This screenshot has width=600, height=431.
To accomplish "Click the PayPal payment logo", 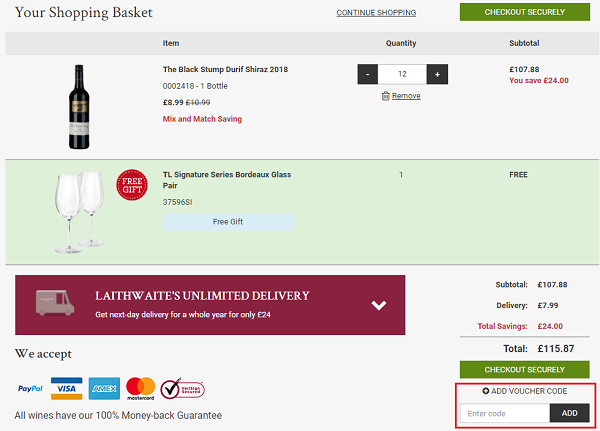I will click(30, 389).
